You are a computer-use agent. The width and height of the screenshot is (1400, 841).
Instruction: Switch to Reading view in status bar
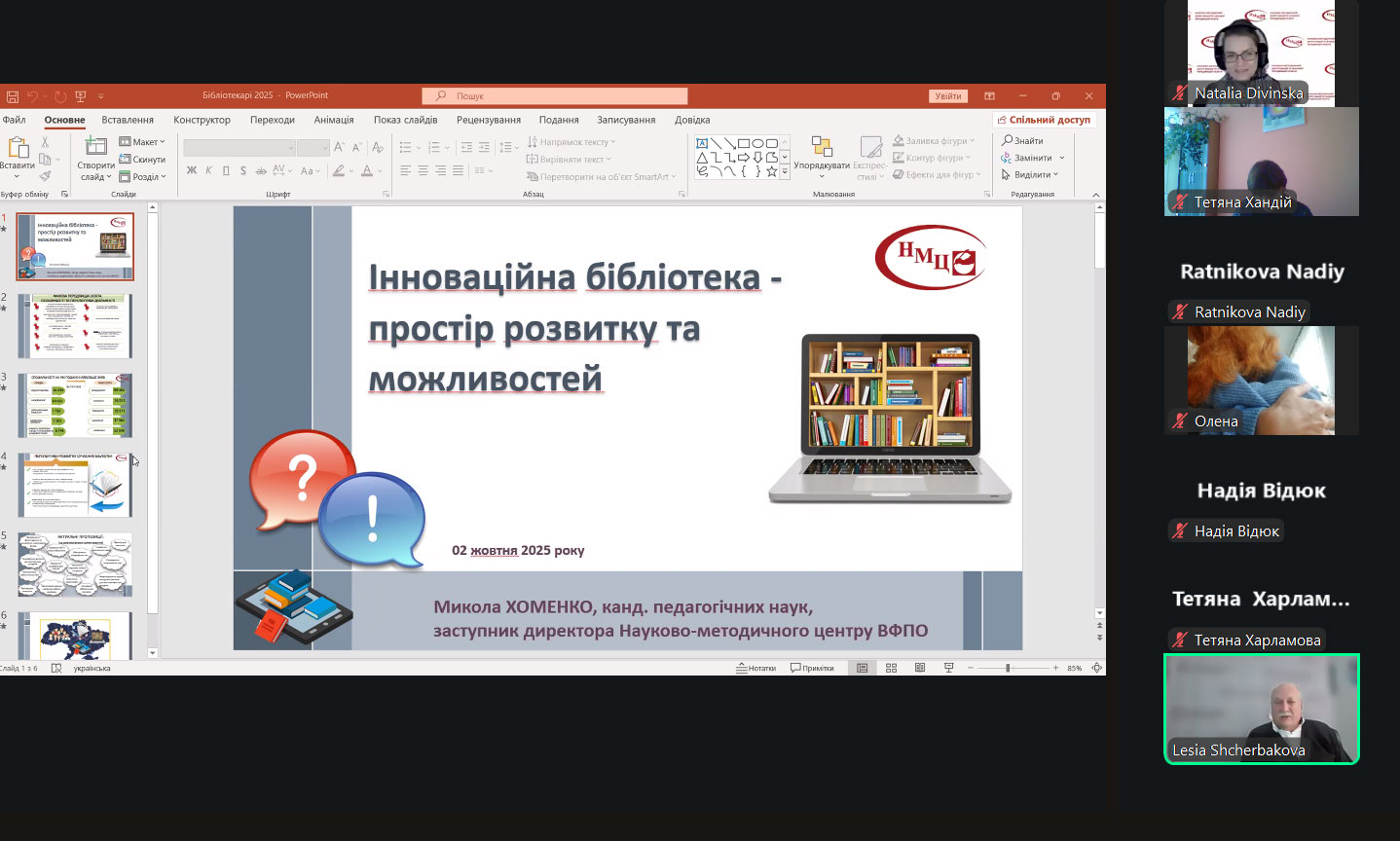[920, 668]
